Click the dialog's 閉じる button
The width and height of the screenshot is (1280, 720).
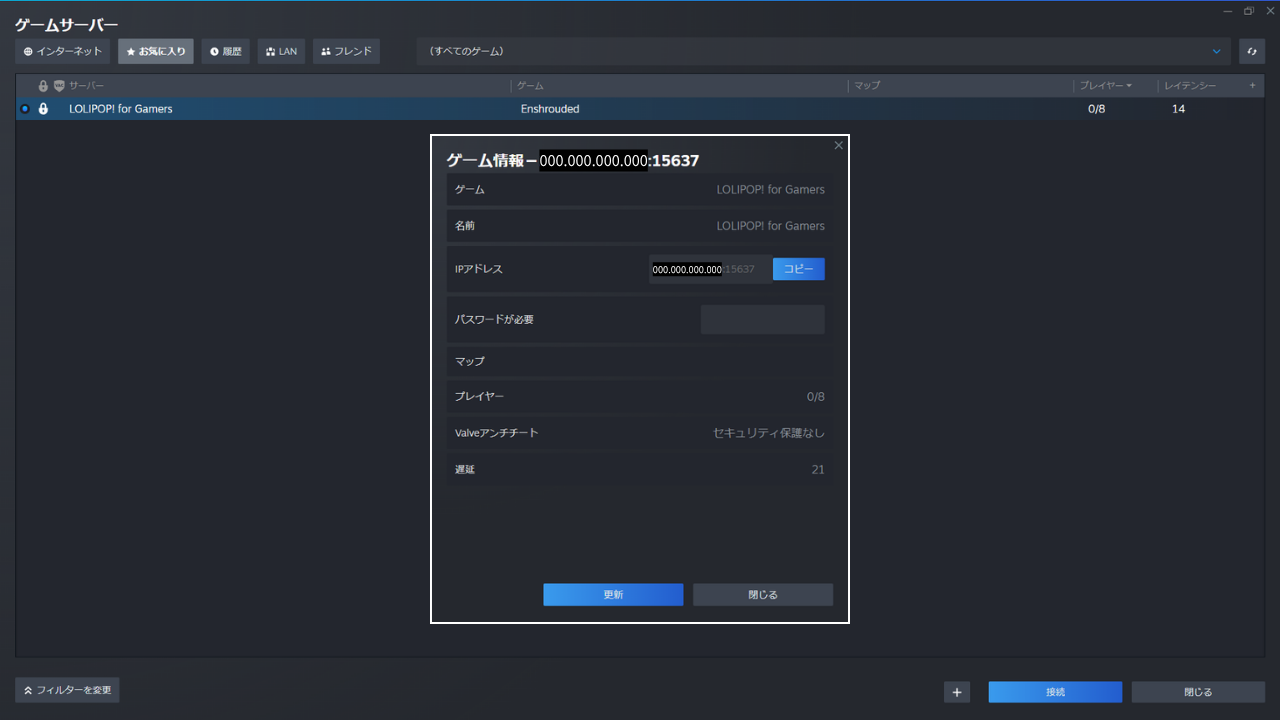(763, 594)
